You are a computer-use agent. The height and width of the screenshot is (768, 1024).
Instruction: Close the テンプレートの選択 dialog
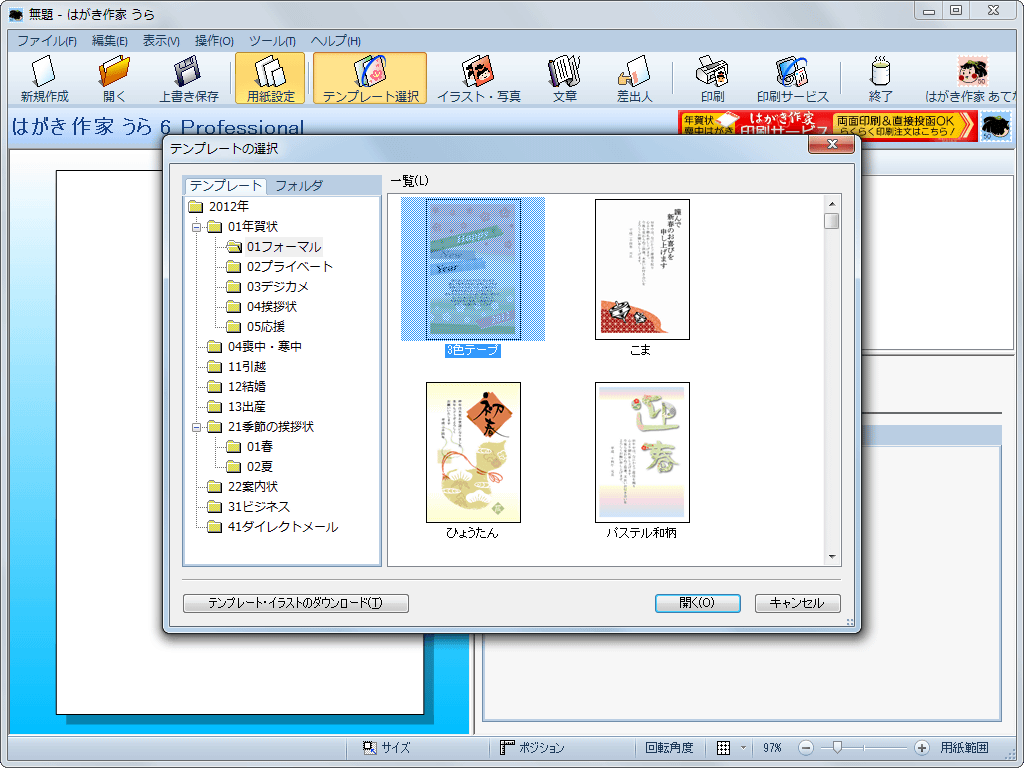831,144
